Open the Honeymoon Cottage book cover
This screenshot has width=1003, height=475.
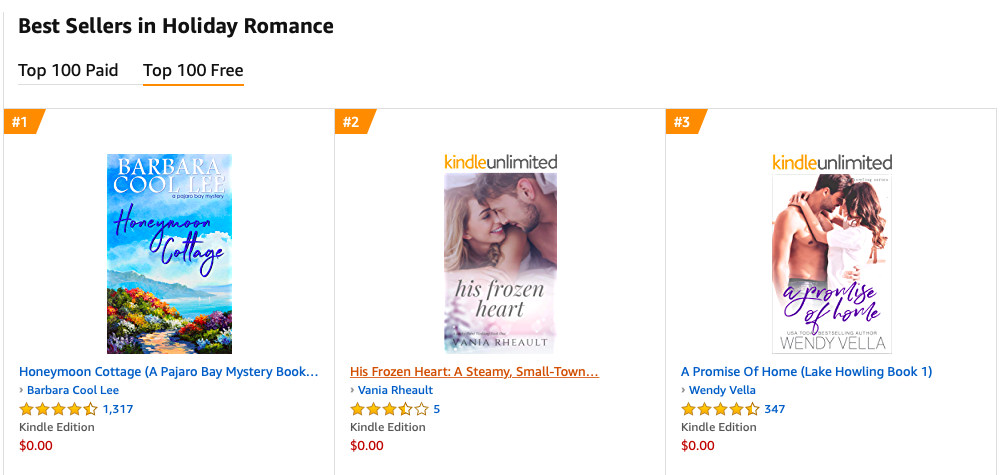coord(169,254)
